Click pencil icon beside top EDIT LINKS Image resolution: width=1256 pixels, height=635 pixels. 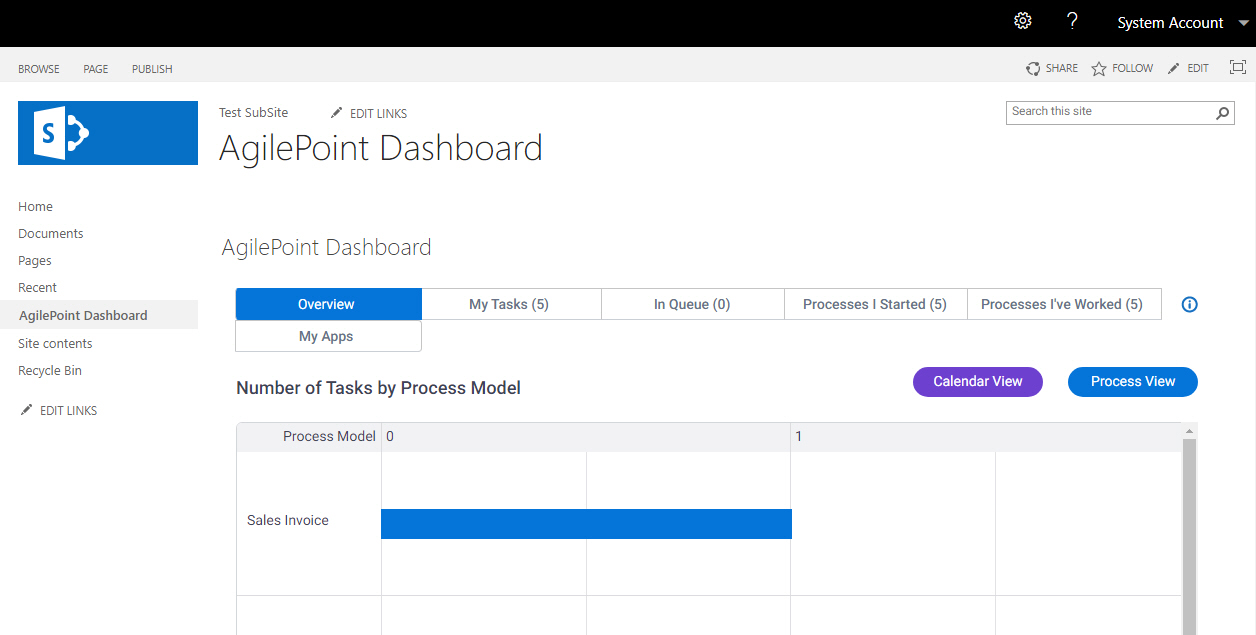[x=336, y=113]
